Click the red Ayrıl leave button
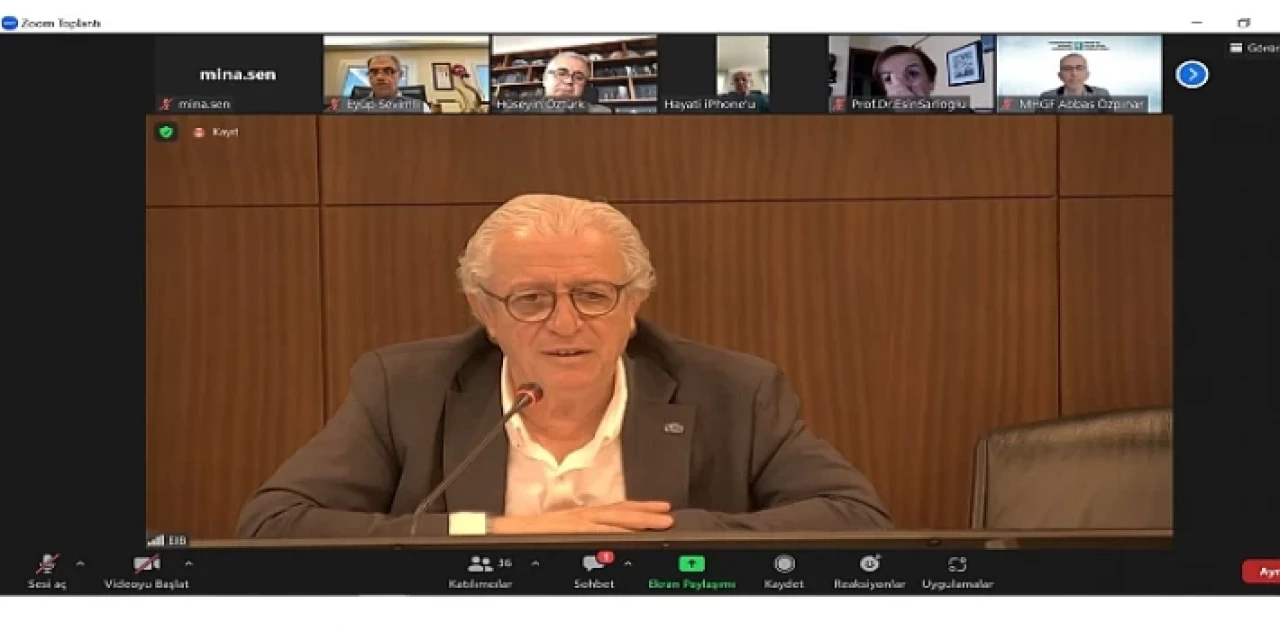 tap(1264, 572)
